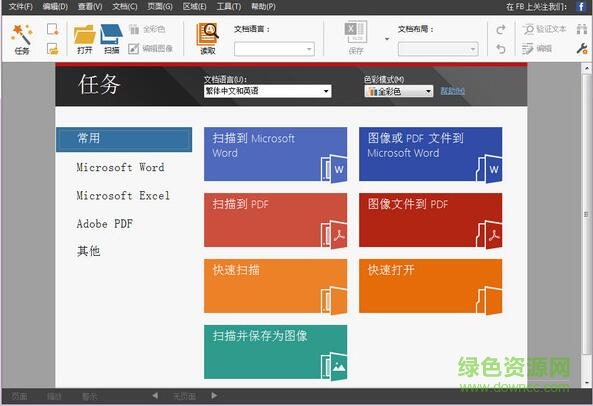Click the new blank page icon
Screen dimensions: 593x406
click(x=53, y=29)
